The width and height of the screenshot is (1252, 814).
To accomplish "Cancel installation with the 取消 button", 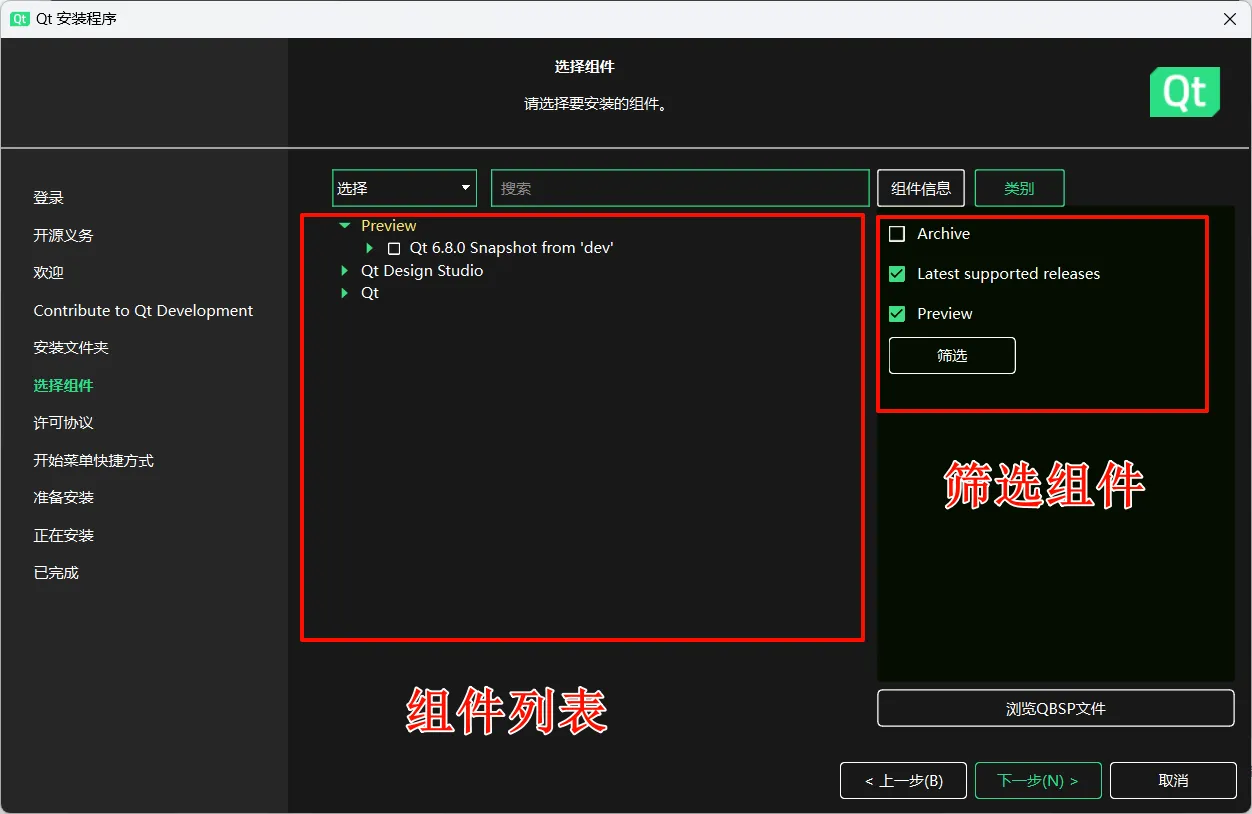I will coord(1173,780).
